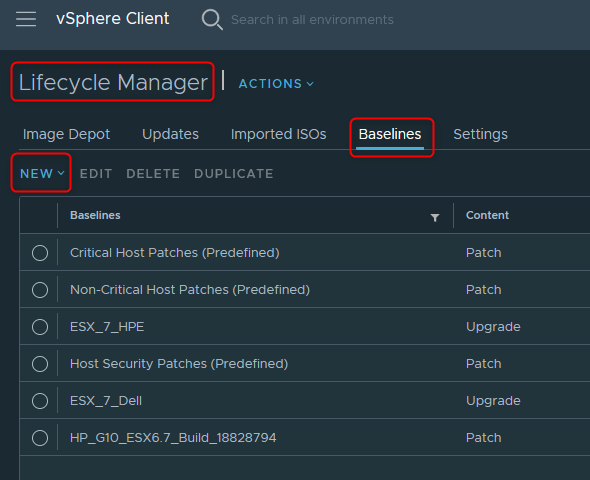Select Host Security Patches radio button
The image size is (590, 480).
(40, 364)
